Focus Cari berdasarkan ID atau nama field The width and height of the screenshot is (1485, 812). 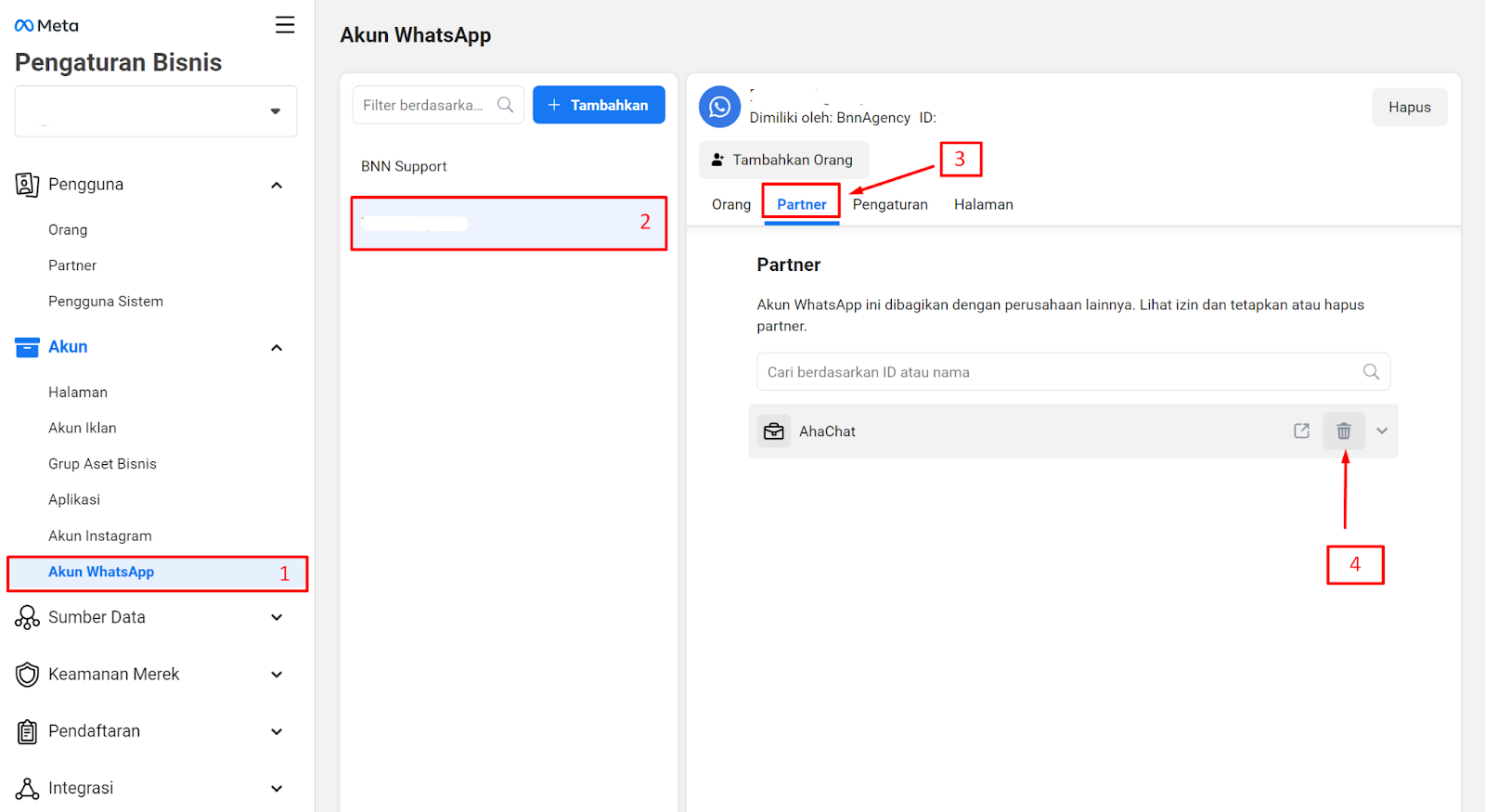pos(1073,371)
